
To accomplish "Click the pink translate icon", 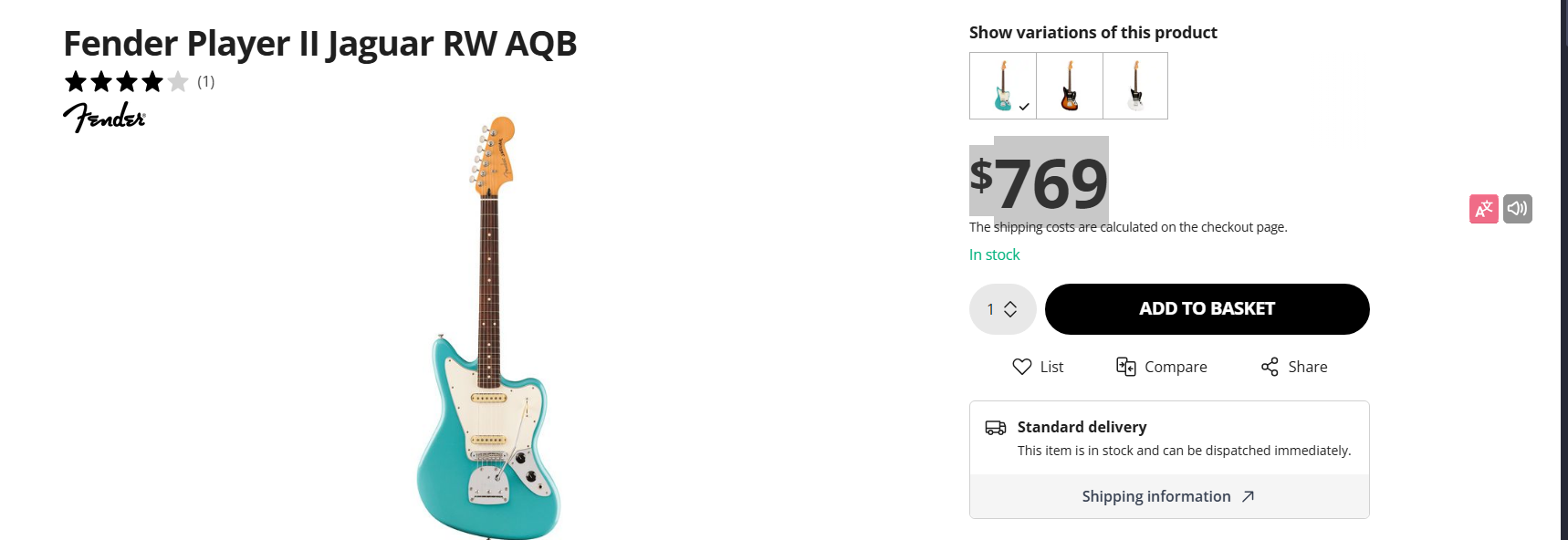I will coord(1483,209).
